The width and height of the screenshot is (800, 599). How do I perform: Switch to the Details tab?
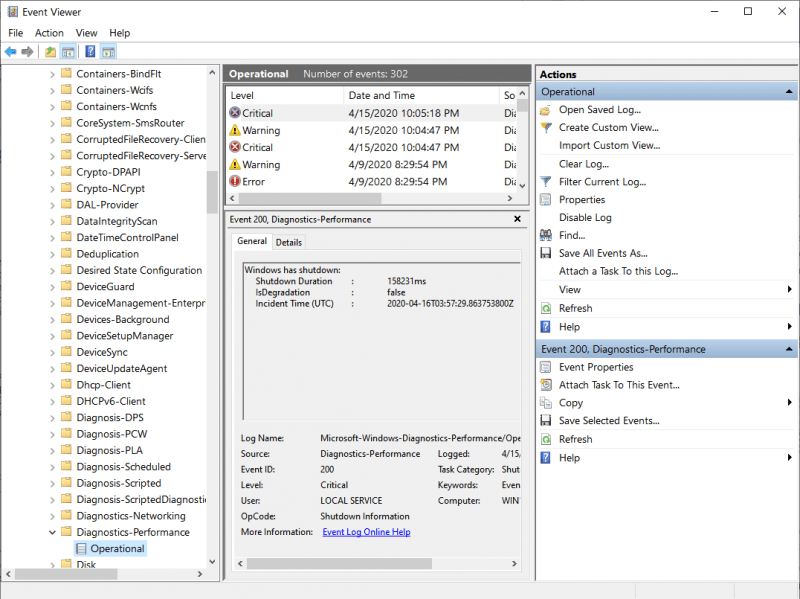[x=289, y=241]
